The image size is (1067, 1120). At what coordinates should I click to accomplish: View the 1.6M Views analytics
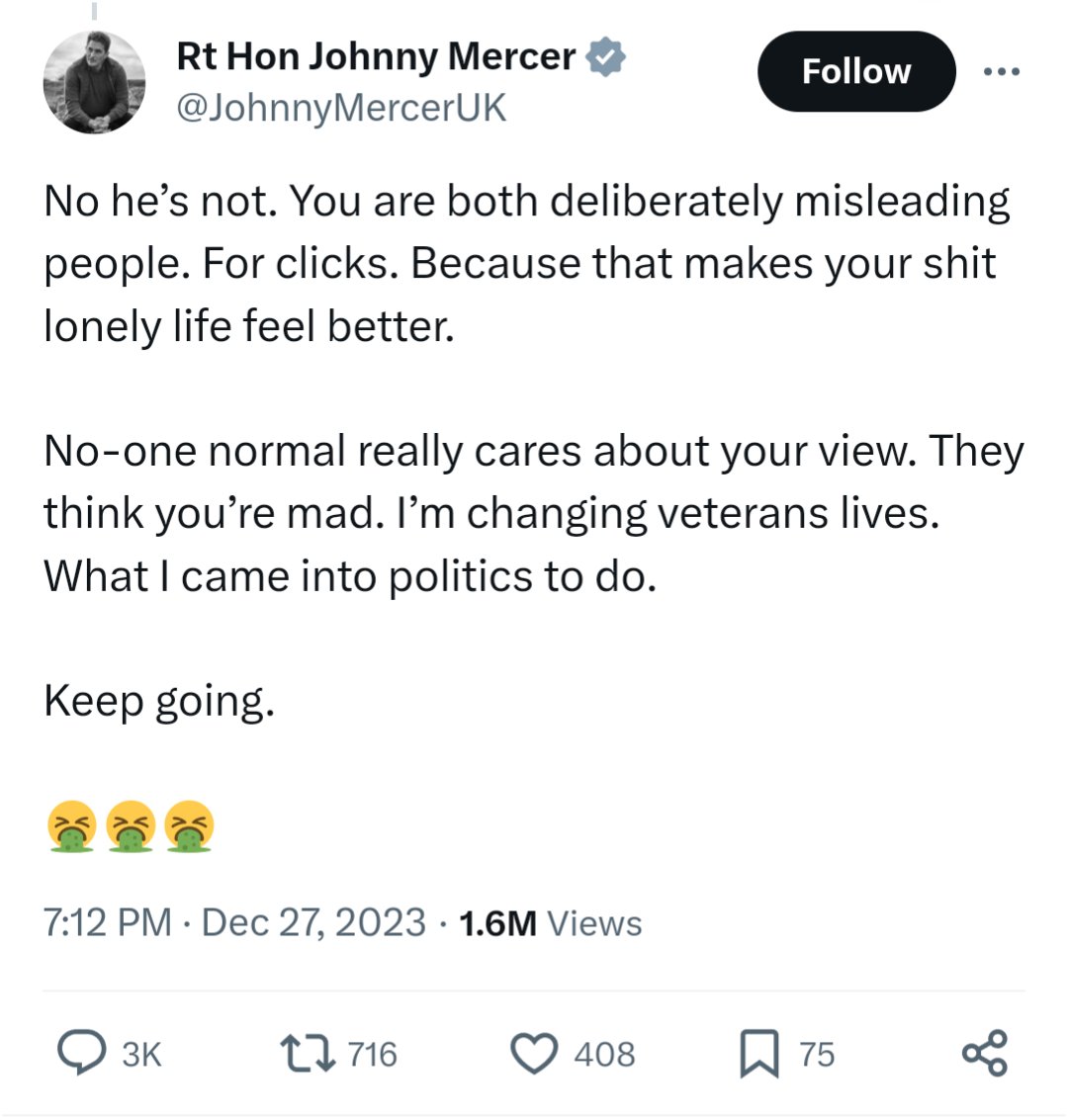click(551, 922)
